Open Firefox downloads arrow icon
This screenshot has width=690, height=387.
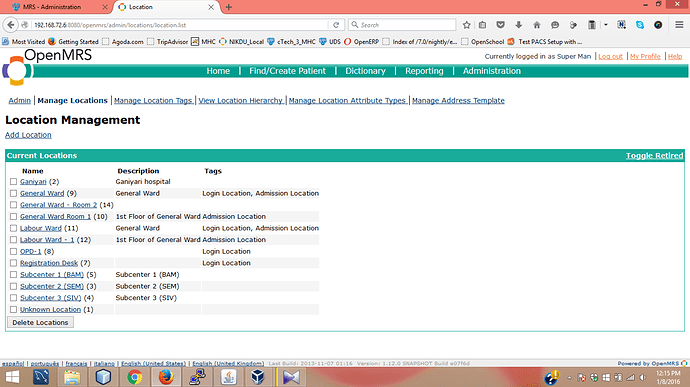pyautogui.click(x=519, y=25)
